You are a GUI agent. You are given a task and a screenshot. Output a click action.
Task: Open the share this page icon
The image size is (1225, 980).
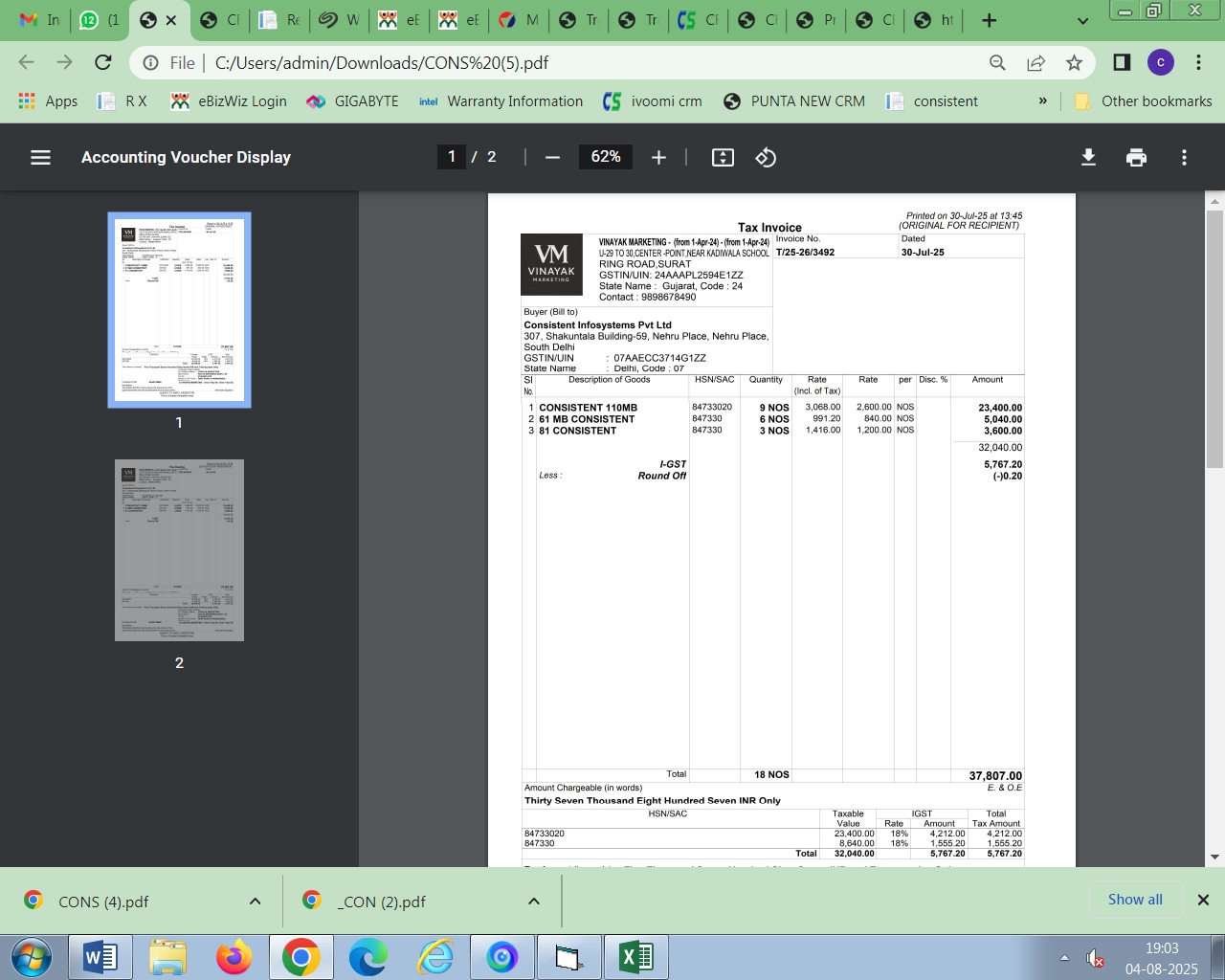point(1036,63)
